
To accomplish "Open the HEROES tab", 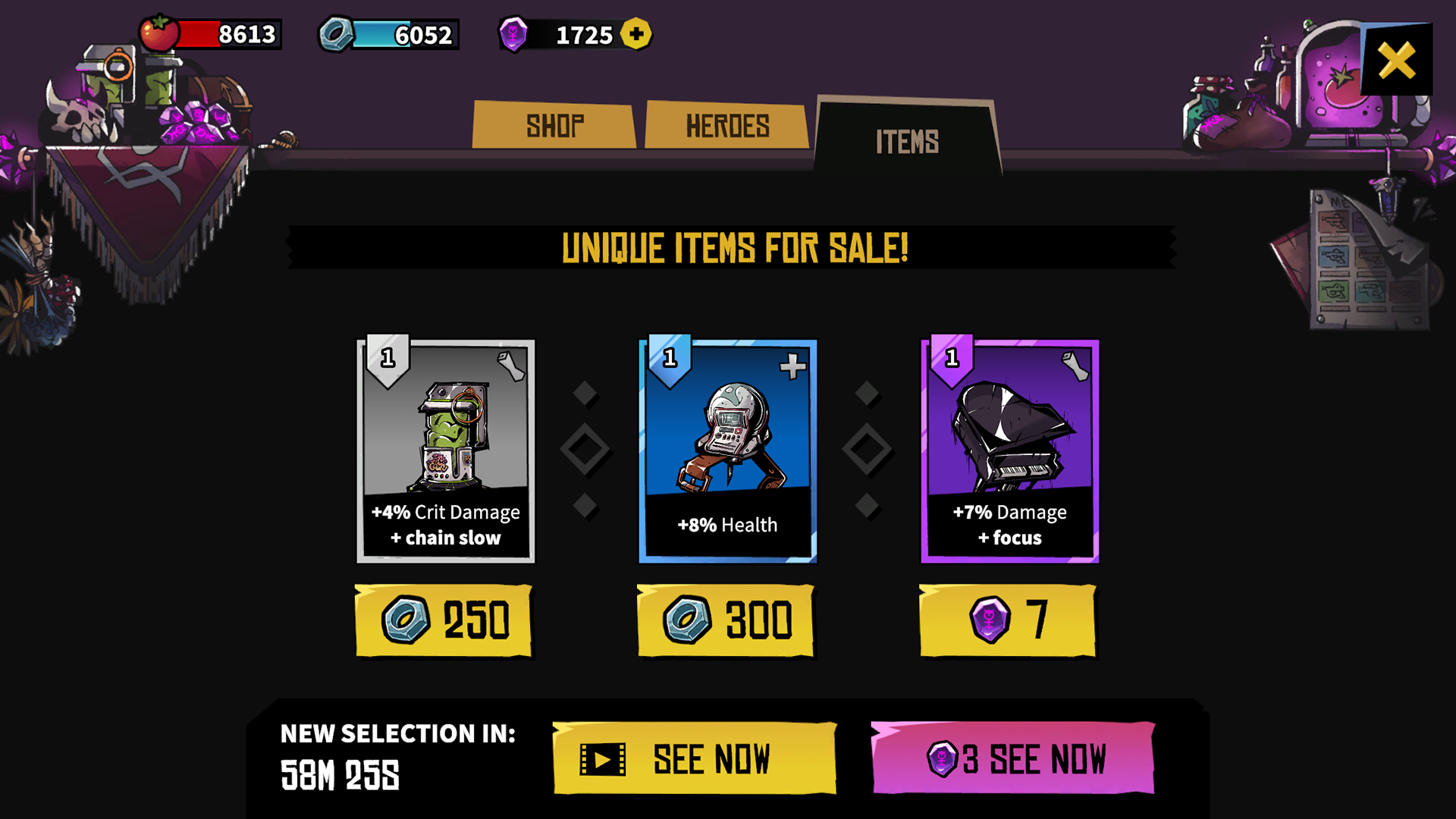I will pyautogui.click(x=727, y=125).
